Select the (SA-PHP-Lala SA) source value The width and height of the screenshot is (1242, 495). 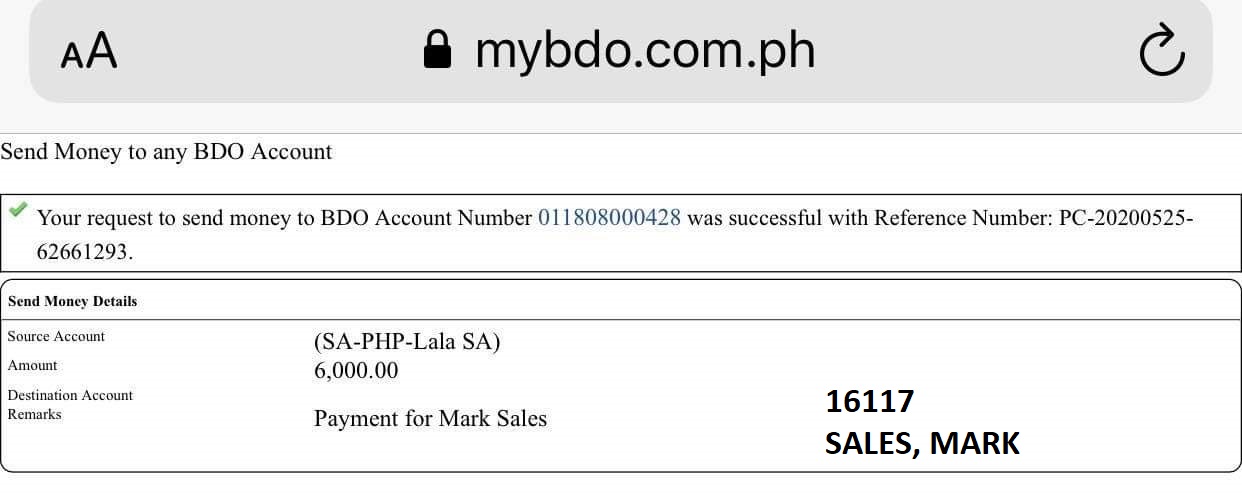tap(407, 342)
